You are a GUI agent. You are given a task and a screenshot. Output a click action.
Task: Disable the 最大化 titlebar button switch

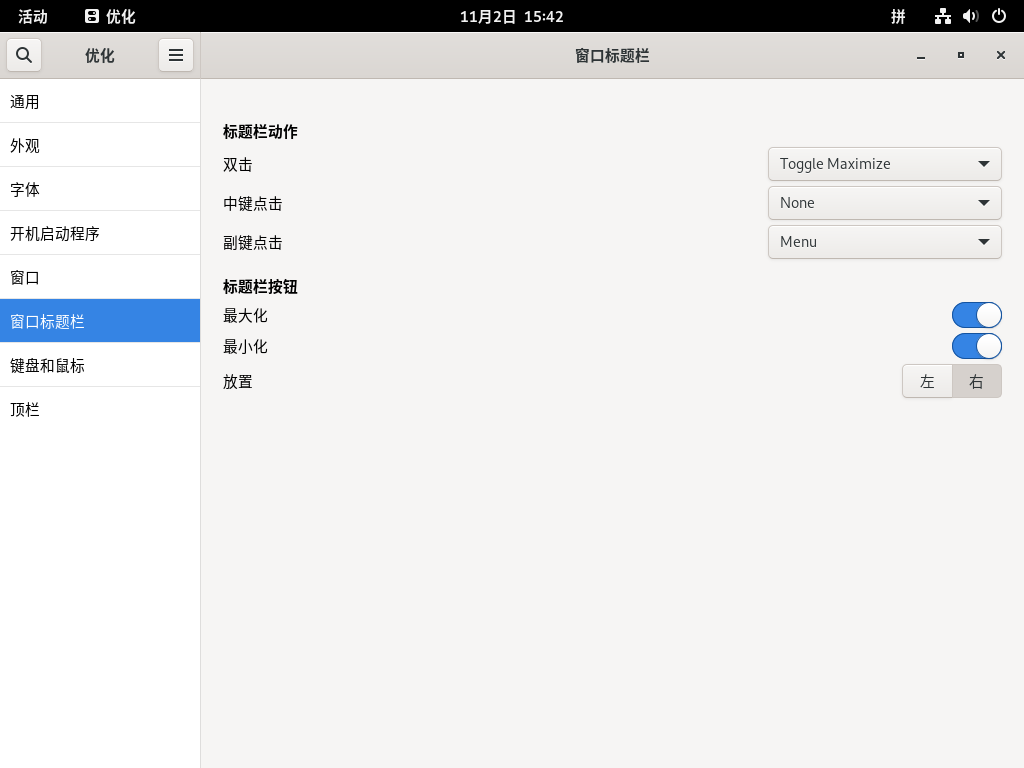pyautogui.click(x=976, y=316)
